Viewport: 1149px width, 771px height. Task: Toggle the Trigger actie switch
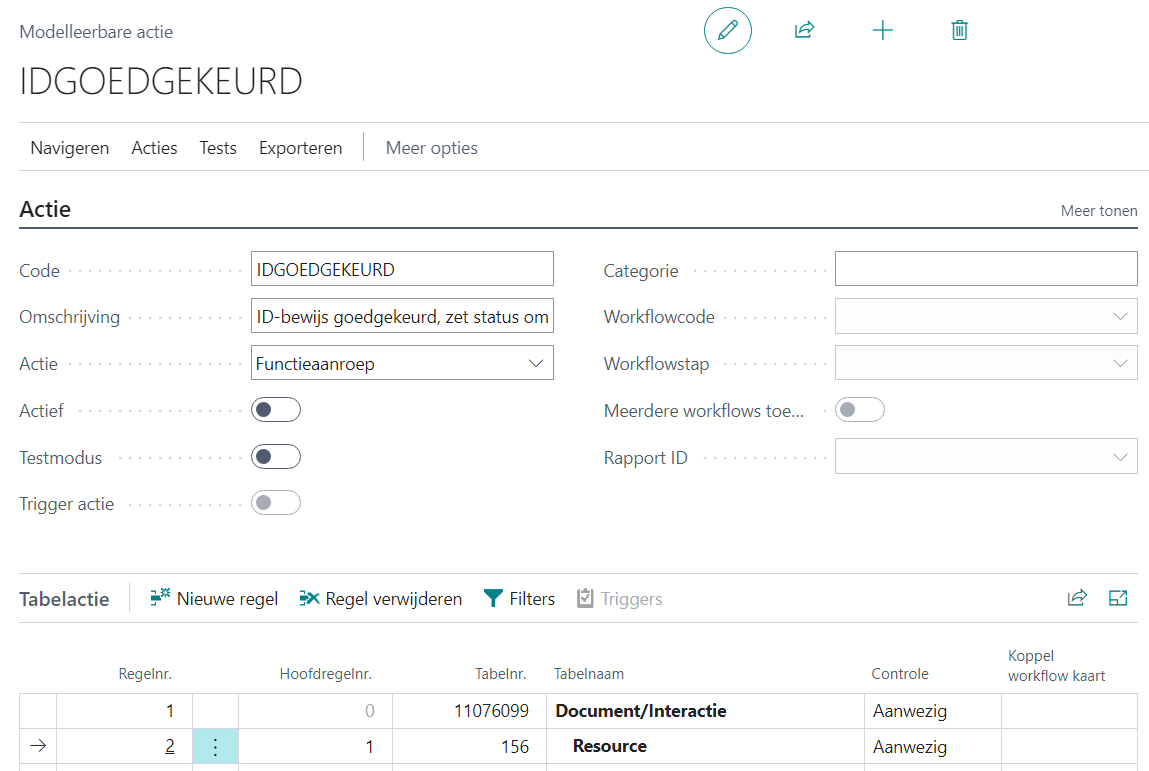pos(276,503)
